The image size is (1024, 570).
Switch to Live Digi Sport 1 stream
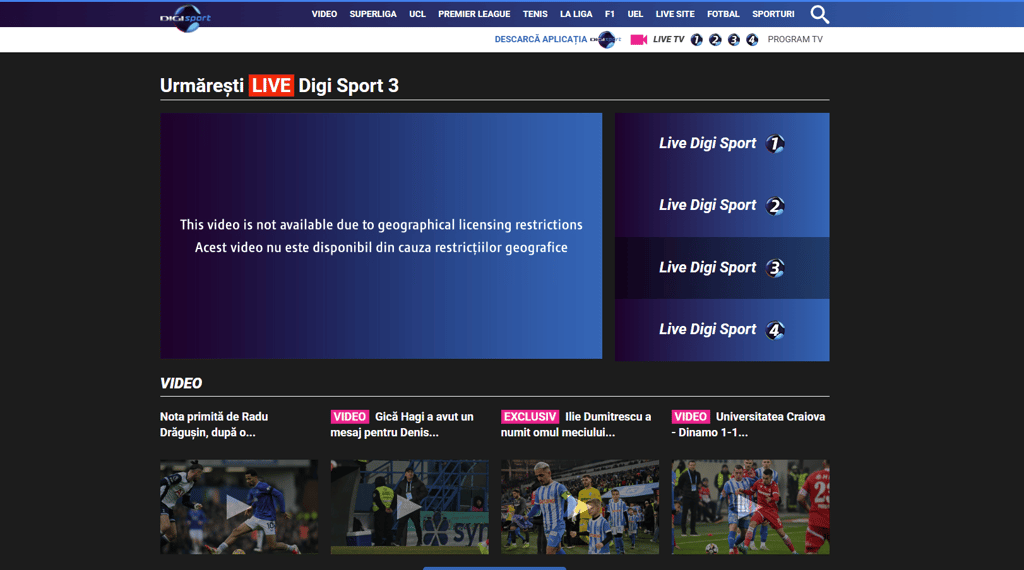point(722,144)
